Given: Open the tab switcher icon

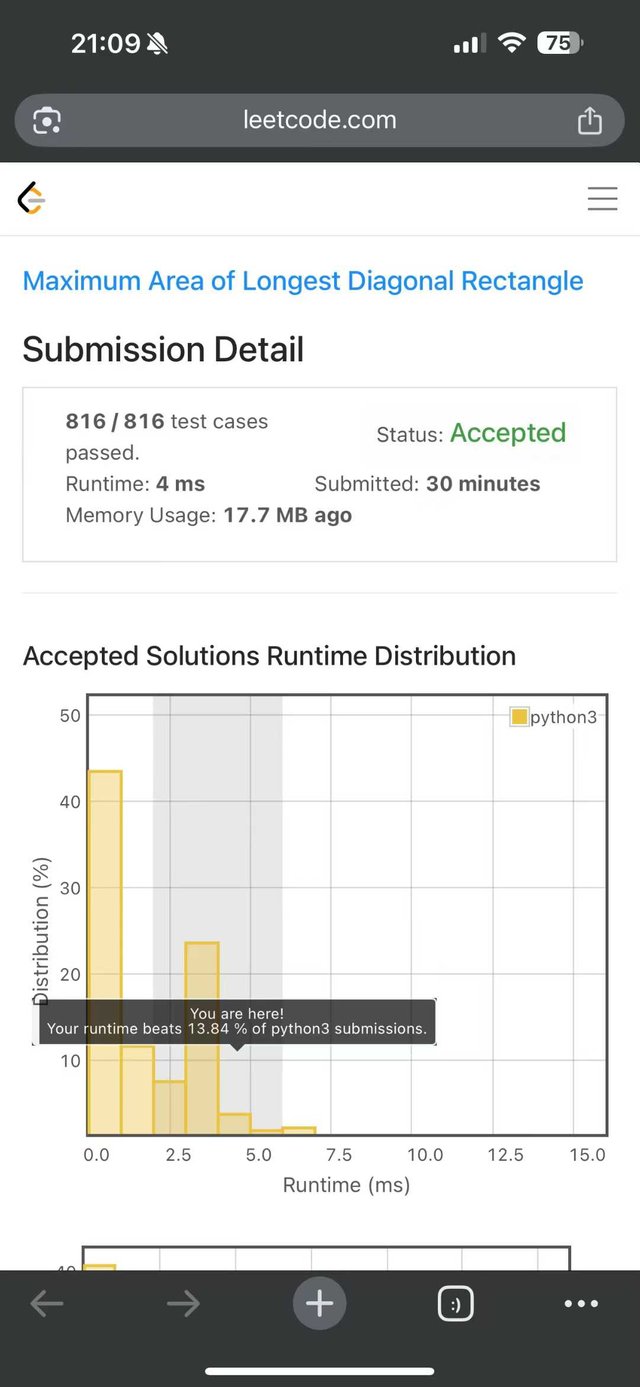Looking at the screenshot, I should click(456, 1304).
